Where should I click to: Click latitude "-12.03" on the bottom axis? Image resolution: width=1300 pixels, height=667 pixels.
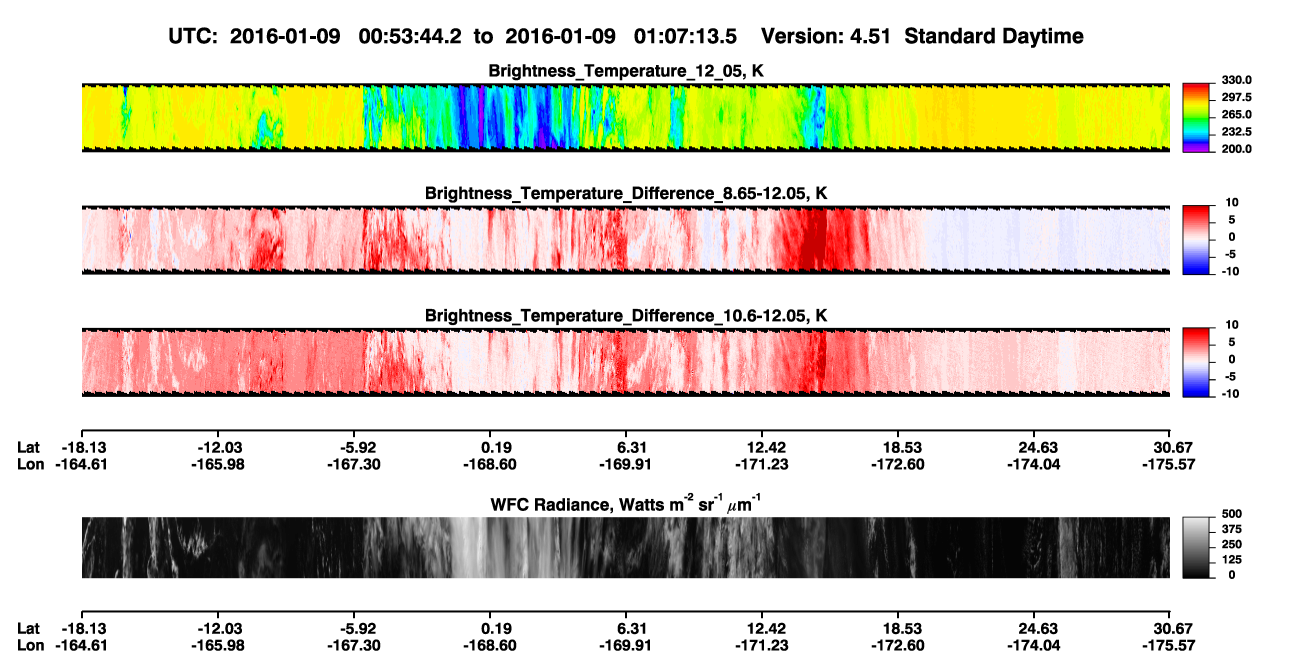pyautogui.click(x=218, y=628)
